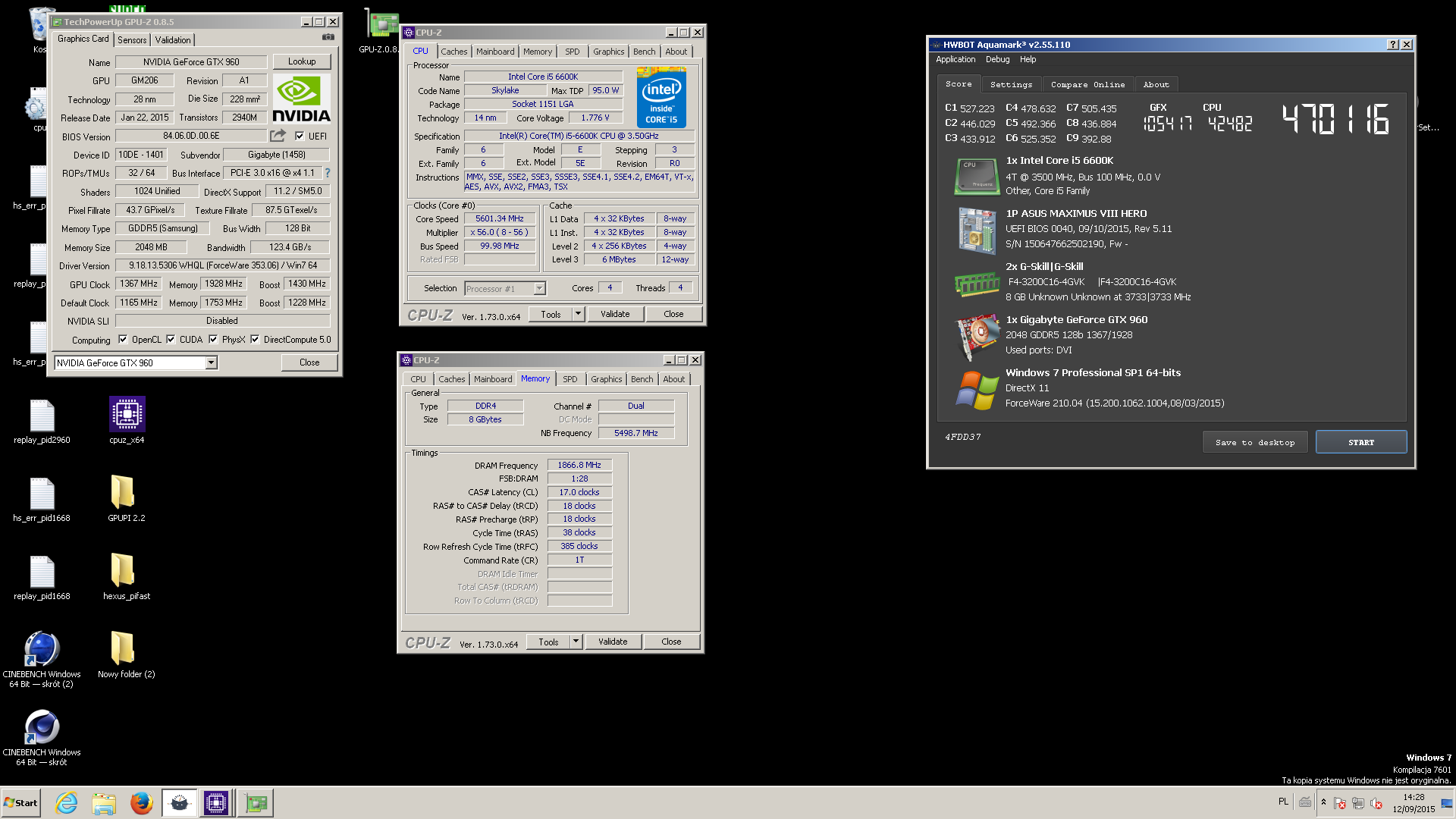Click the GPU-Z screenshot camera icon
The height and width of the screenshot is (819, 1456).
pyautogui.click(x=328, y=36)
